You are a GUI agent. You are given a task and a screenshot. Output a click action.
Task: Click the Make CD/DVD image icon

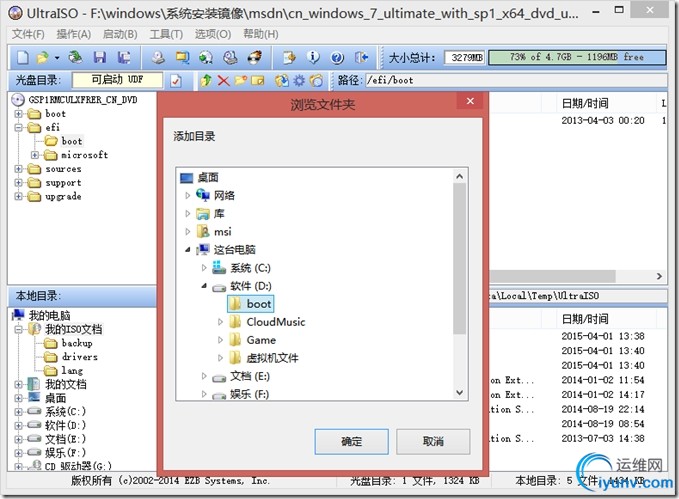click(x=158, y=57)
